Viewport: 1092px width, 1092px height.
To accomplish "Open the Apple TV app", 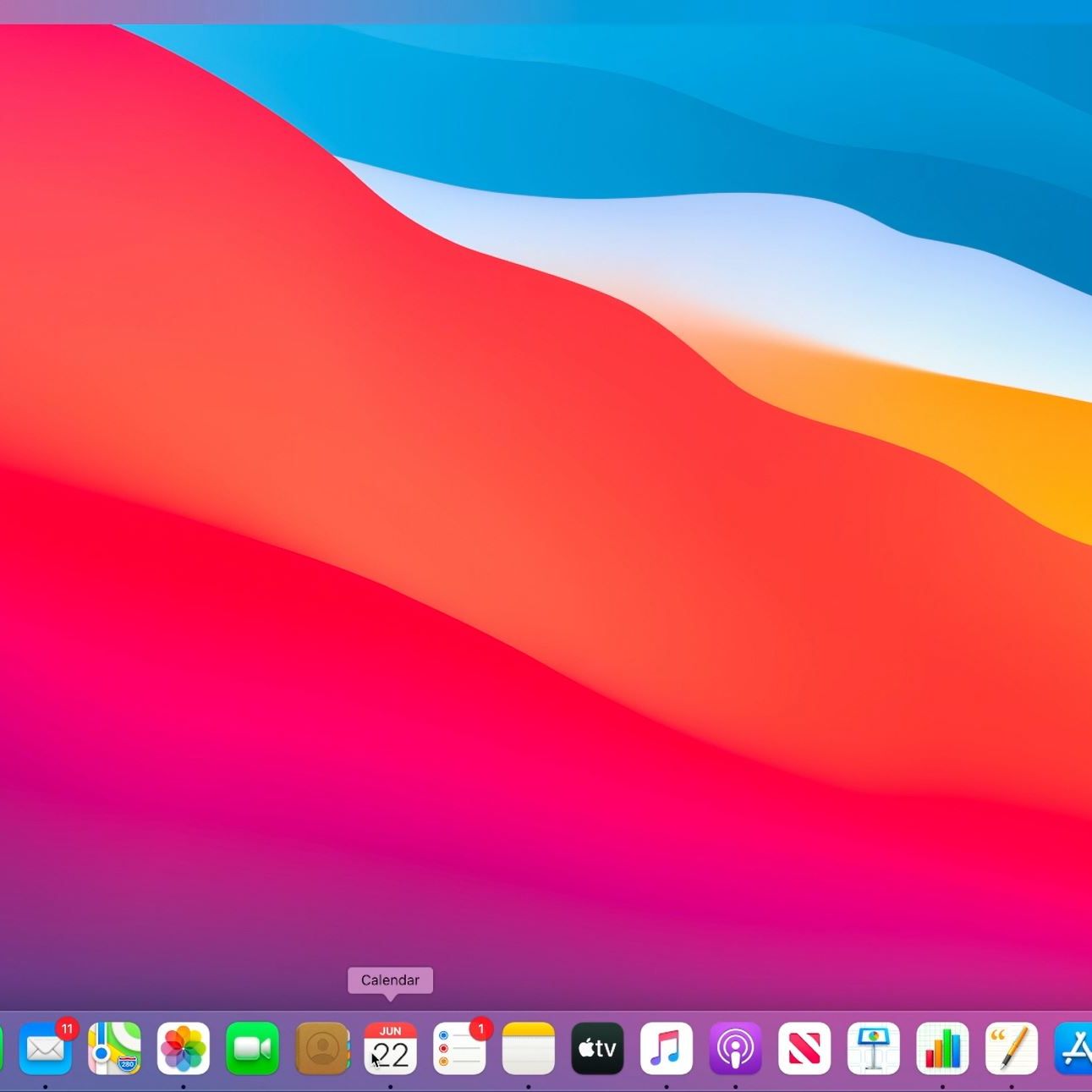I will 597,1049.
